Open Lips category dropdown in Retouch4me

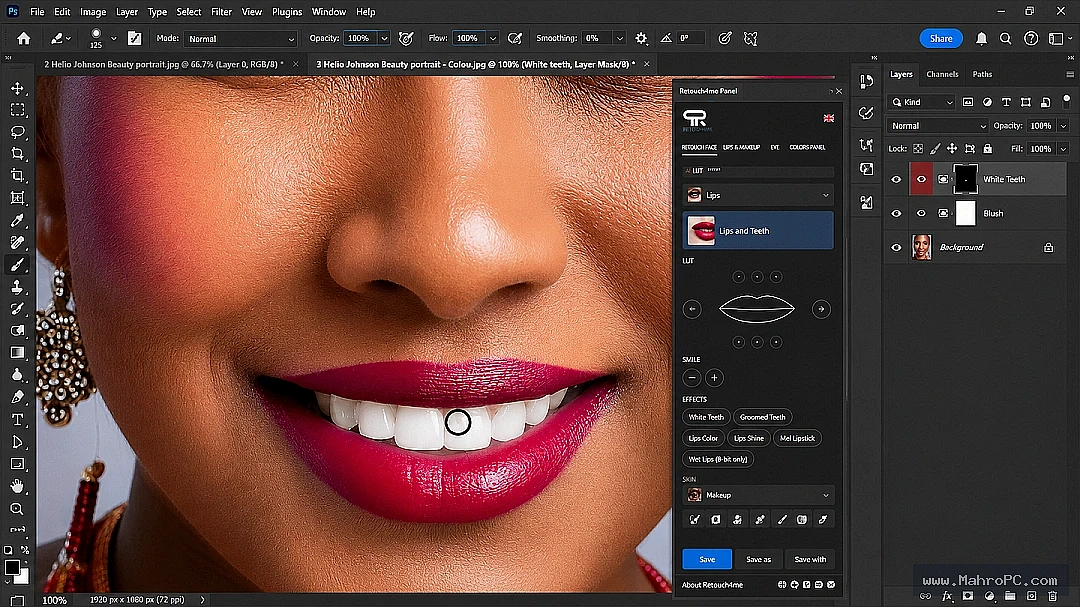pyautogui.click(x=758, y=196)
